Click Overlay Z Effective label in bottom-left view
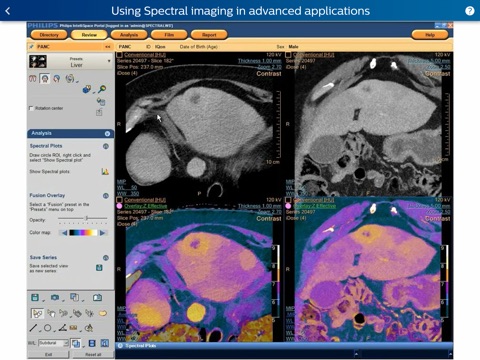Viewport: 480px width, 360px height. 146,206
